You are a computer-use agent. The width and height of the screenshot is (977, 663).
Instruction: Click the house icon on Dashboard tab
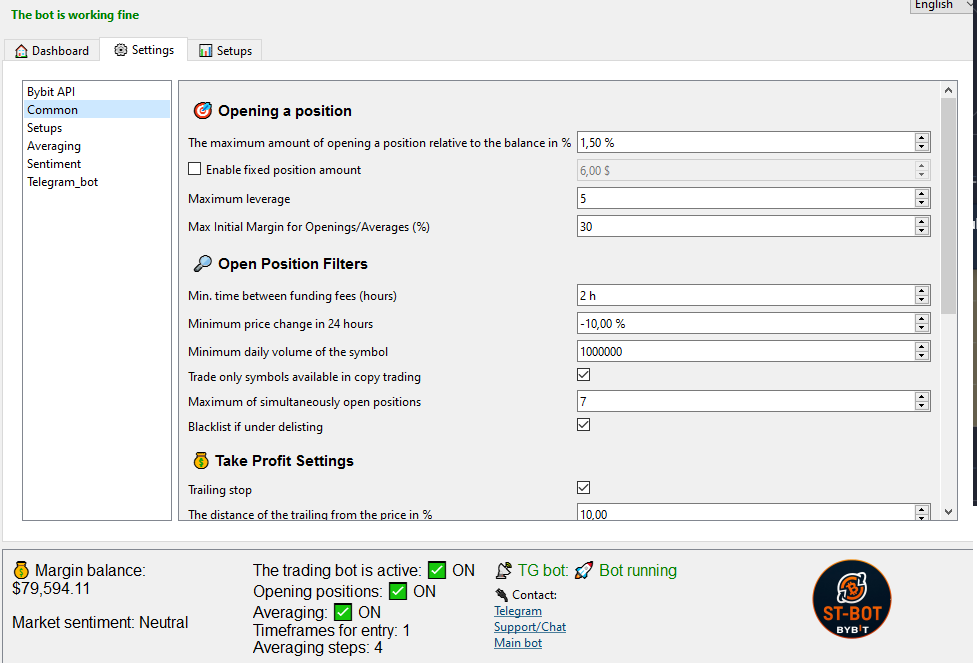tap(21, 51)
